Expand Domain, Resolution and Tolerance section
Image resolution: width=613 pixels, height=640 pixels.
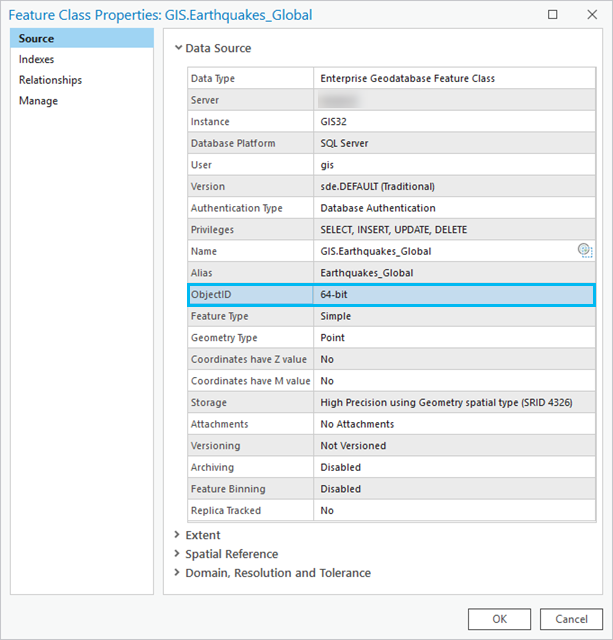click(178, 573)
